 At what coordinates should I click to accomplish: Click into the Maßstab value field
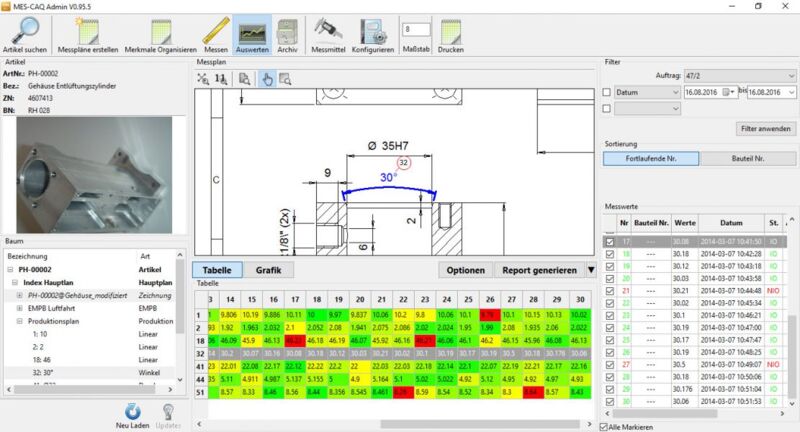tap(416, 30)
